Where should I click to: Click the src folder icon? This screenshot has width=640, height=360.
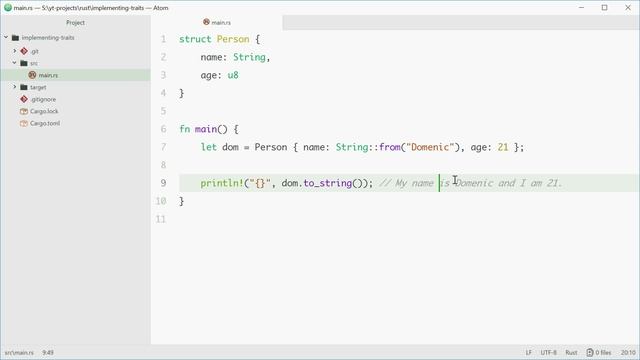click(x=24, y=63)
